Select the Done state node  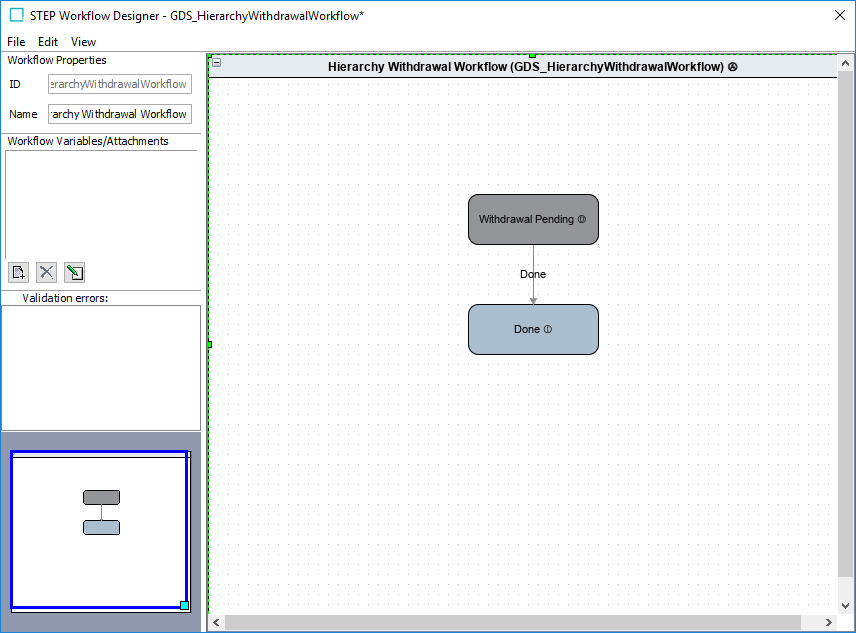[520, 329]
